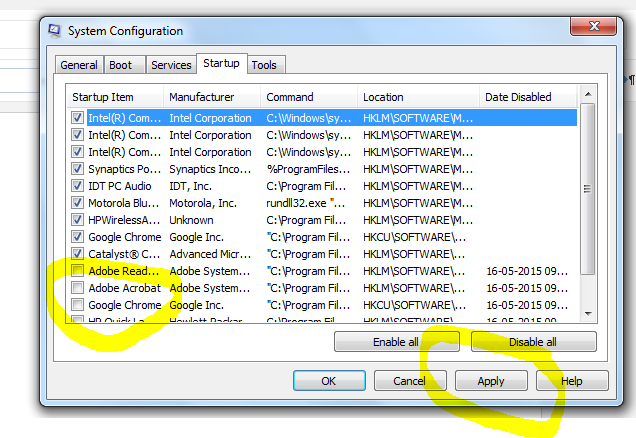
Task: Uncheck the IDT PC Audio checkbox
Action: (77, 186)
